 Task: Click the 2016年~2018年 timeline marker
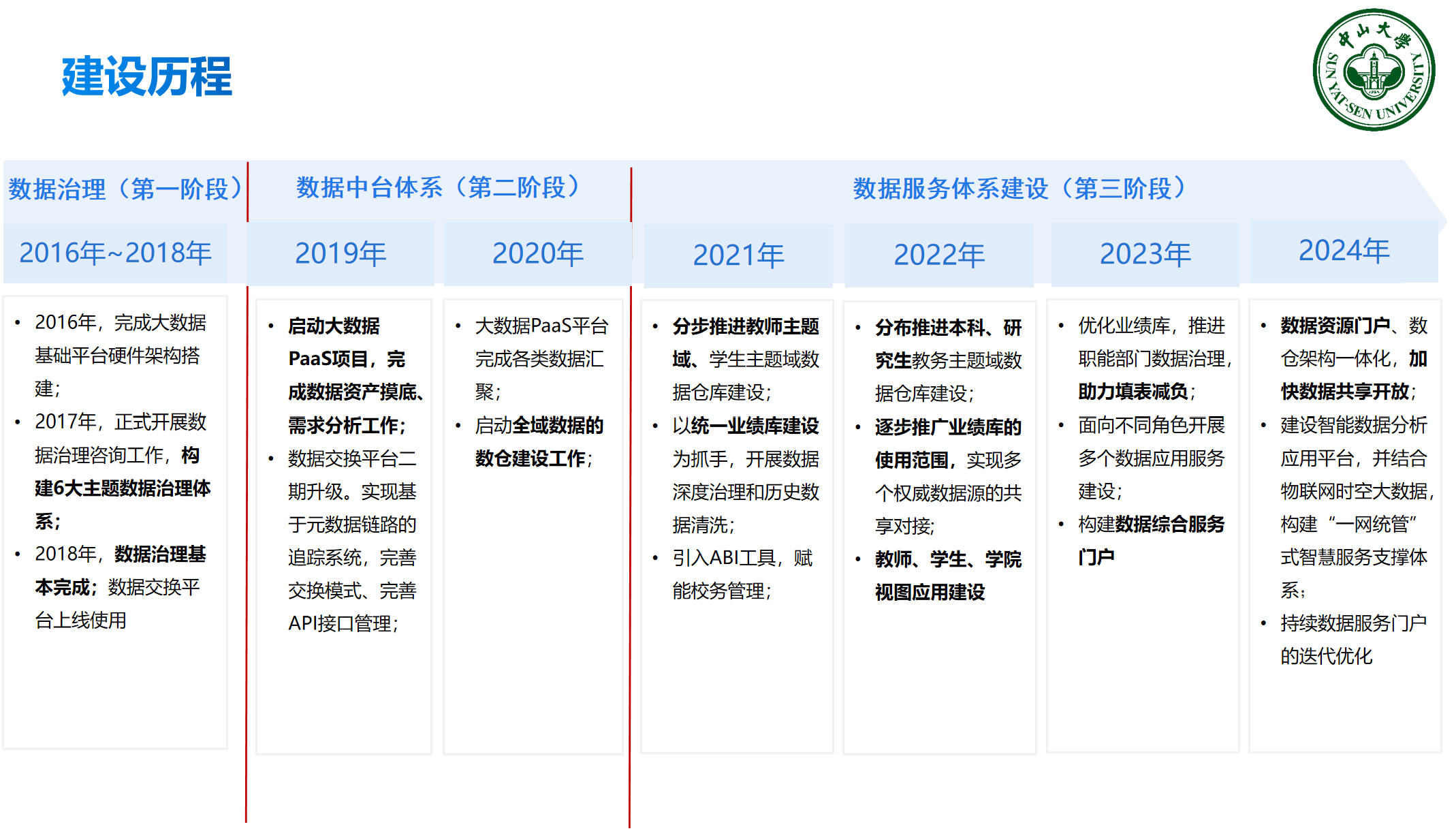pyautogui.click(x=115, y=253)
